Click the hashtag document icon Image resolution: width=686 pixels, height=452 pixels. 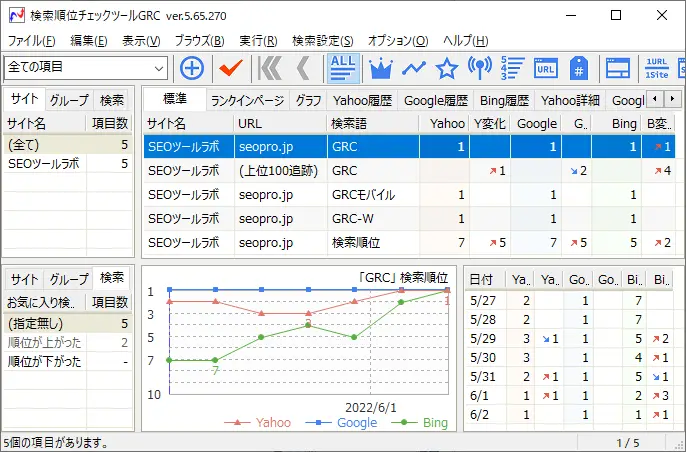point(578,68)
